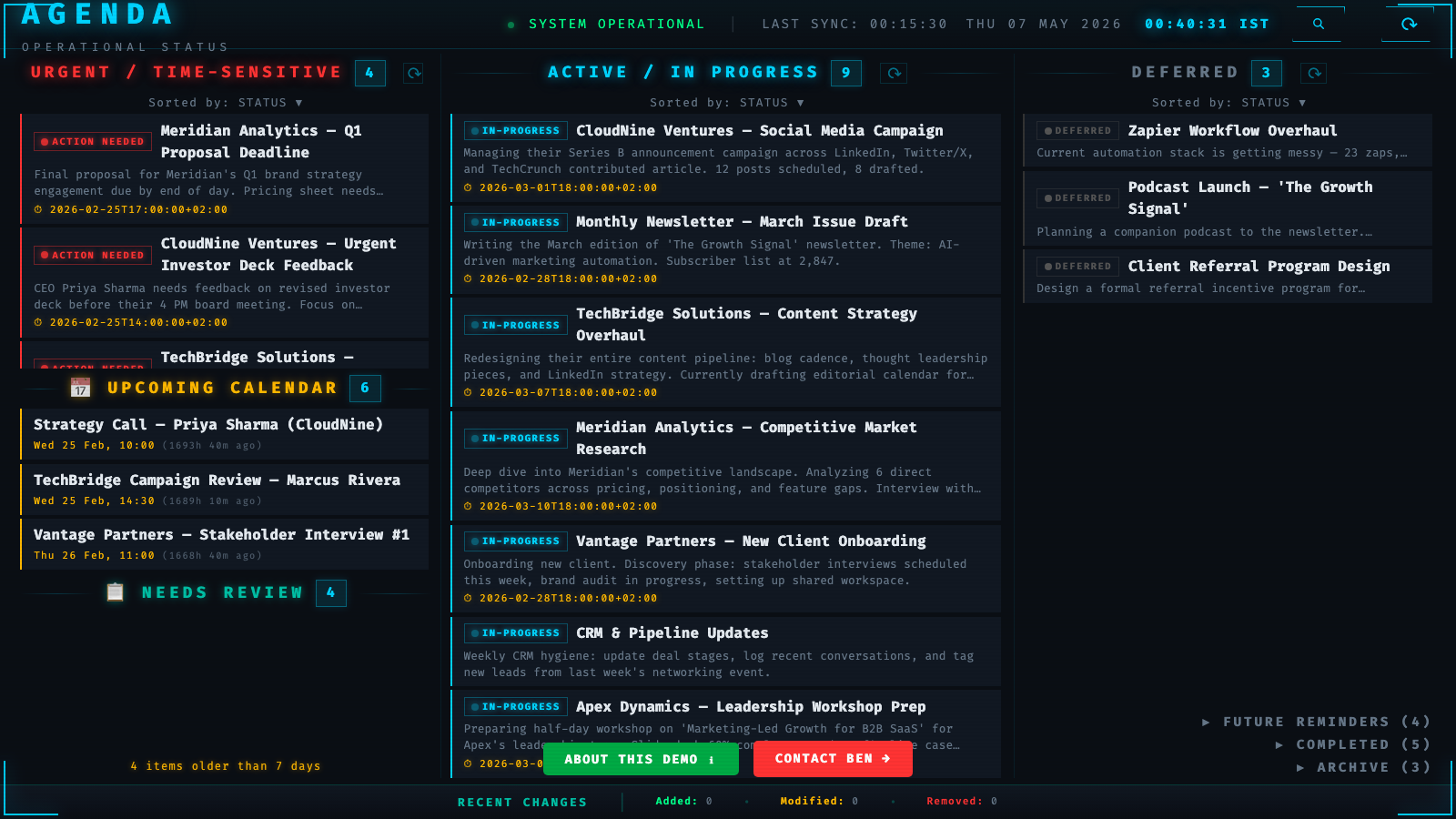This screenshot has width=1456, height=819.
Task: Click the Urgent count badge 4
Action: (369, 73)
